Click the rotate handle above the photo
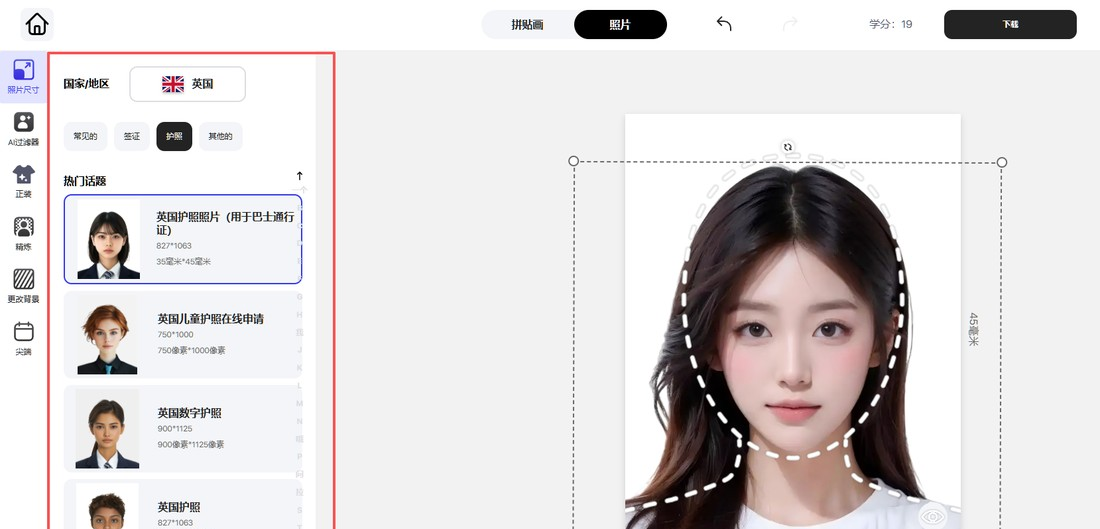Screen dimensions: 1100x529 tap(788, 147)
